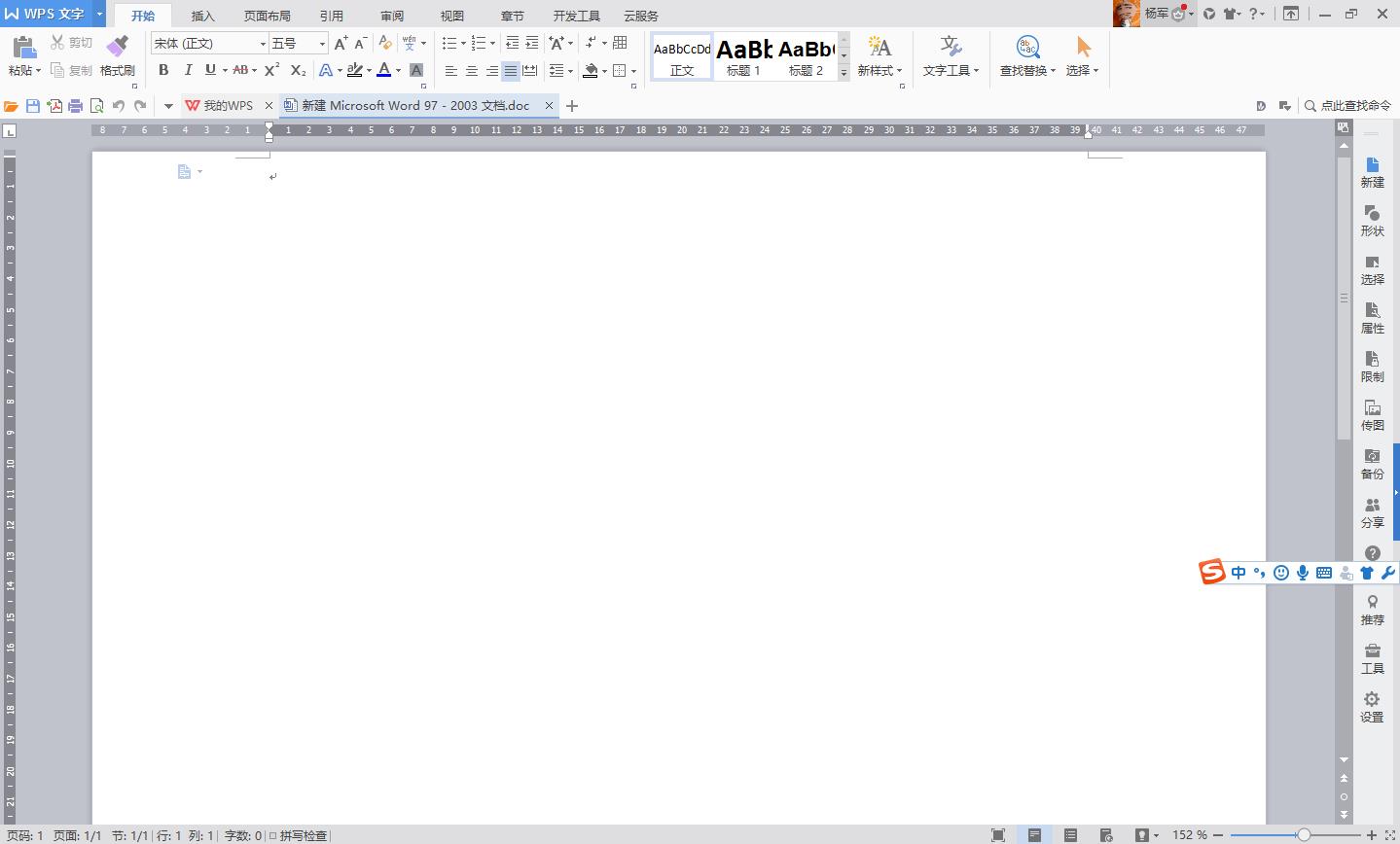Image resolution: width=1400 pixels, height=844 pixels.
Task: Toggle bold formatting
Action: (163, 70)
